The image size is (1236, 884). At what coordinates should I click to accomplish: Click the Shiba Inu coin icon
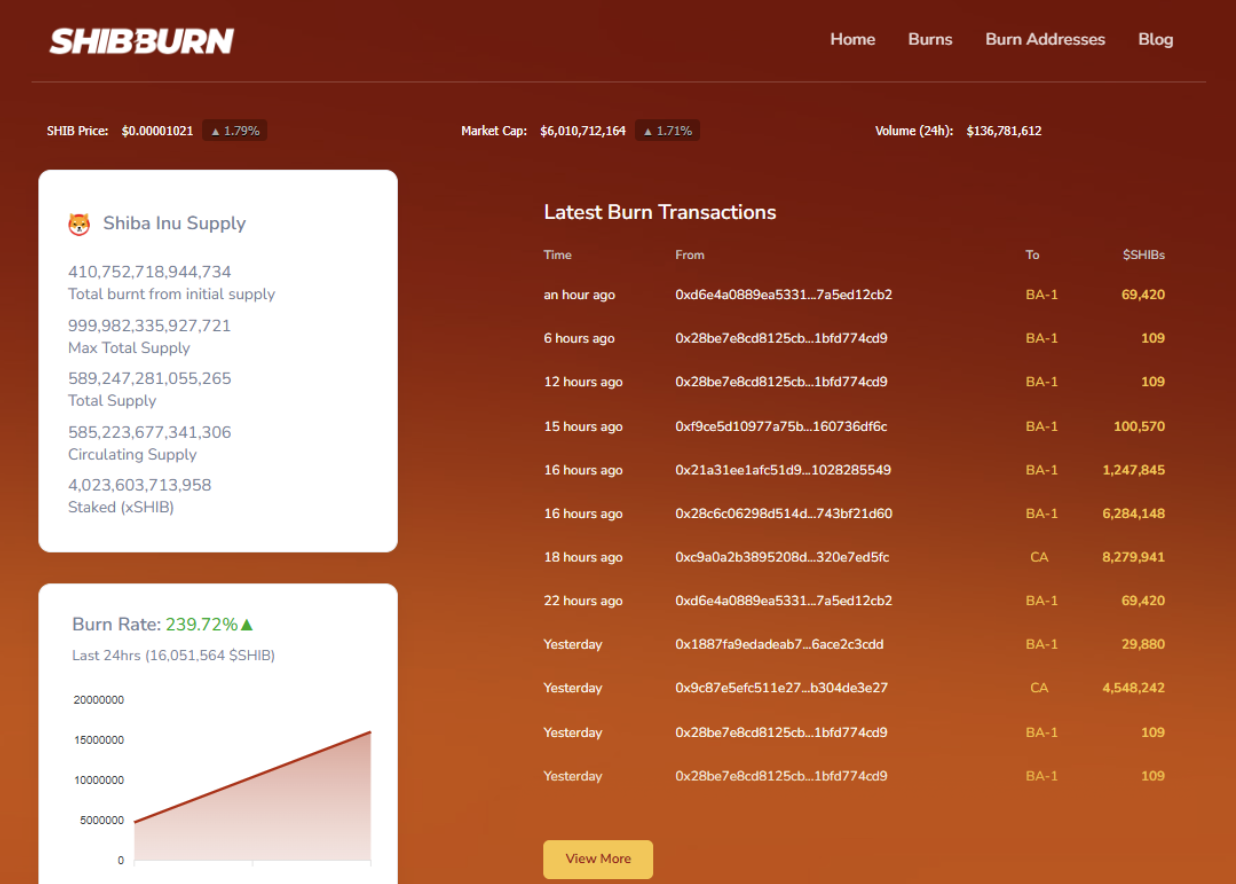tap(79, 224)
